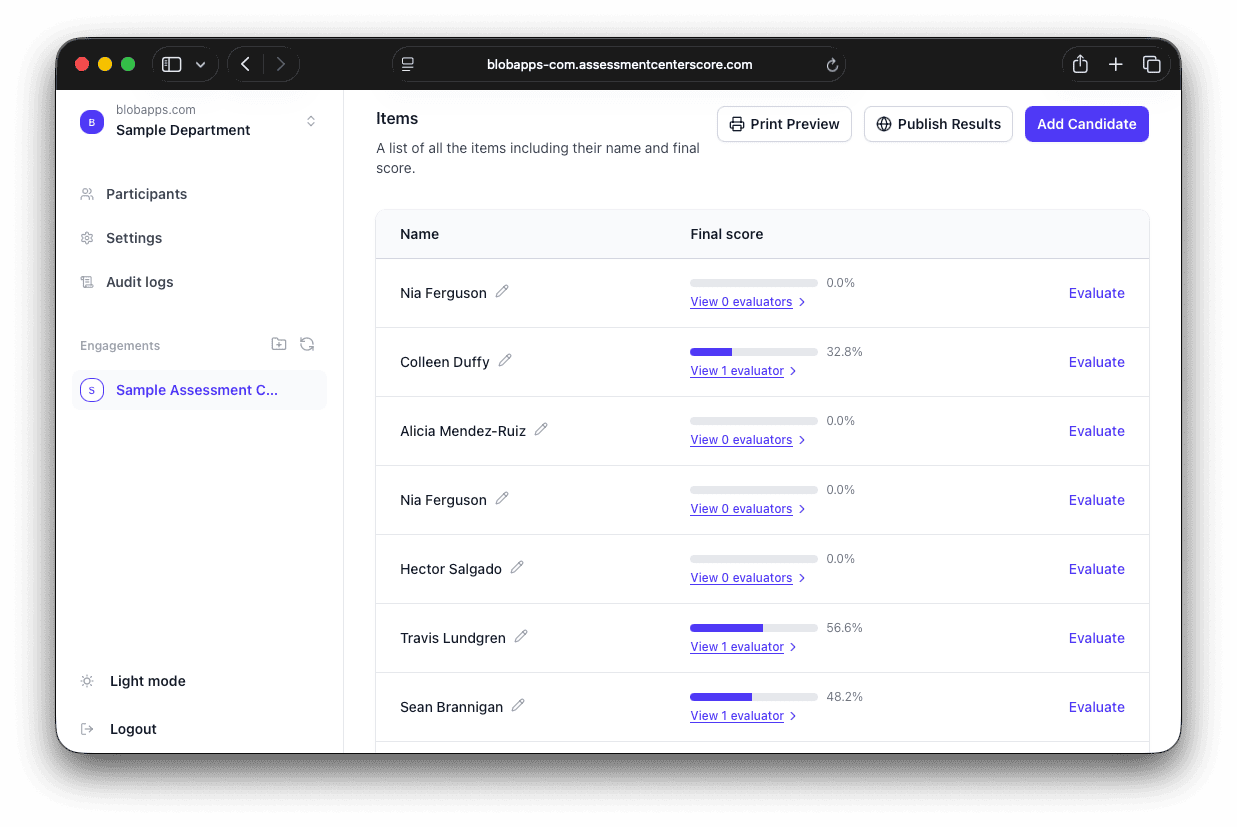Evaluate Alicia Mendez-Ruiz
This screenshot has height=827, width=1237.
point(1096,431)
